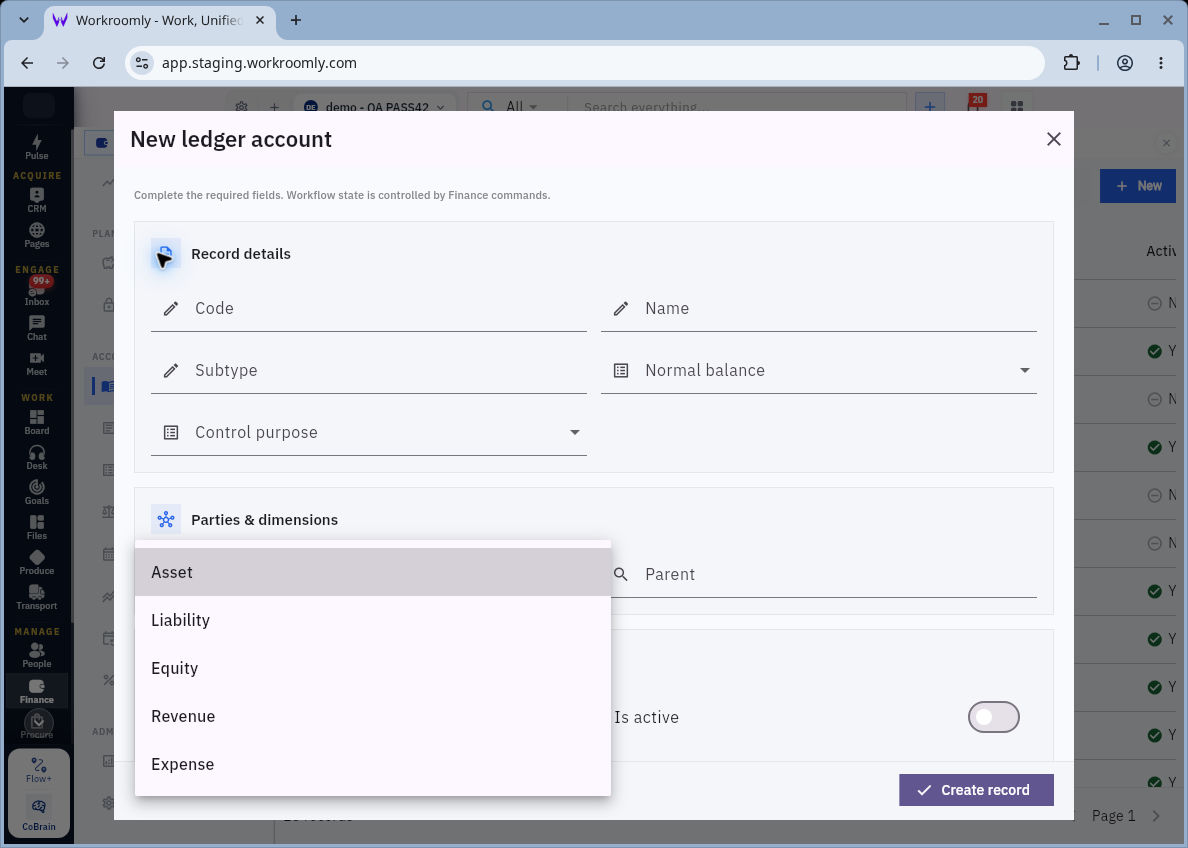Open CoBrain assistant
The width and height of the screenshot is (1188, 848).
pyautogui.click(x=39, y=814)
